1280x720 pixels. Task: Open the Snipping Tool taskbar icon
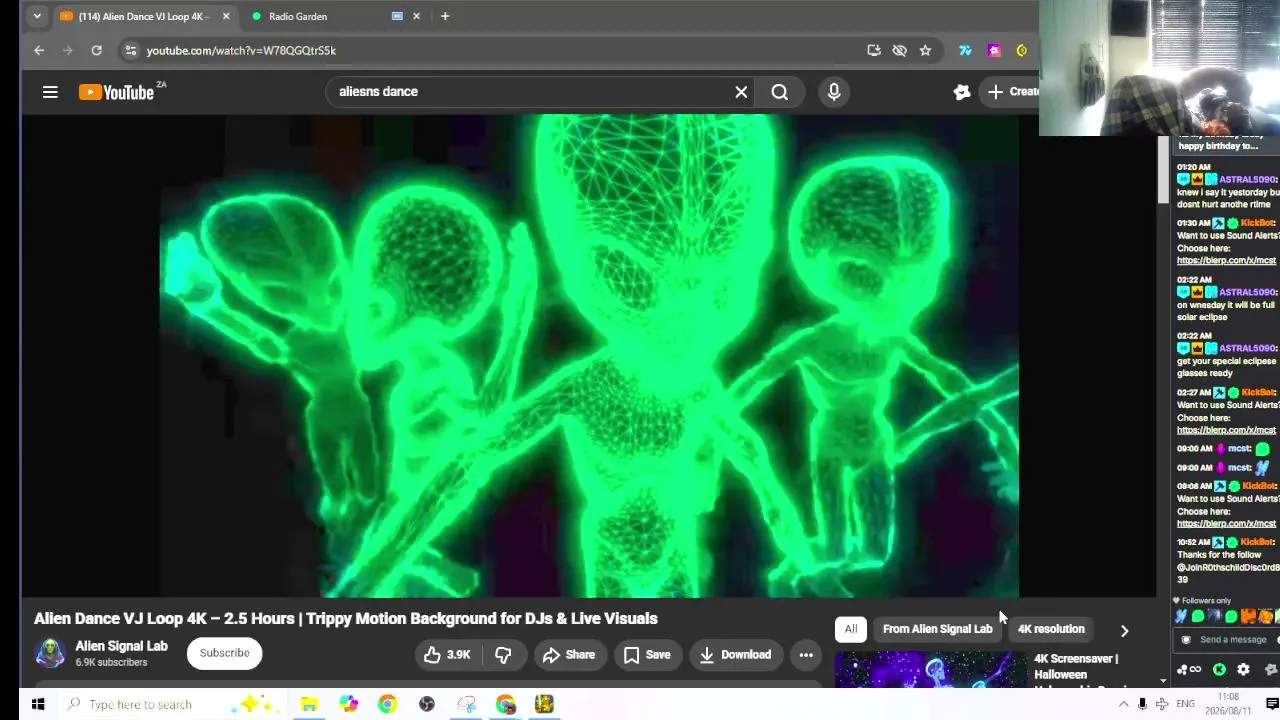[x=466, y=705]
